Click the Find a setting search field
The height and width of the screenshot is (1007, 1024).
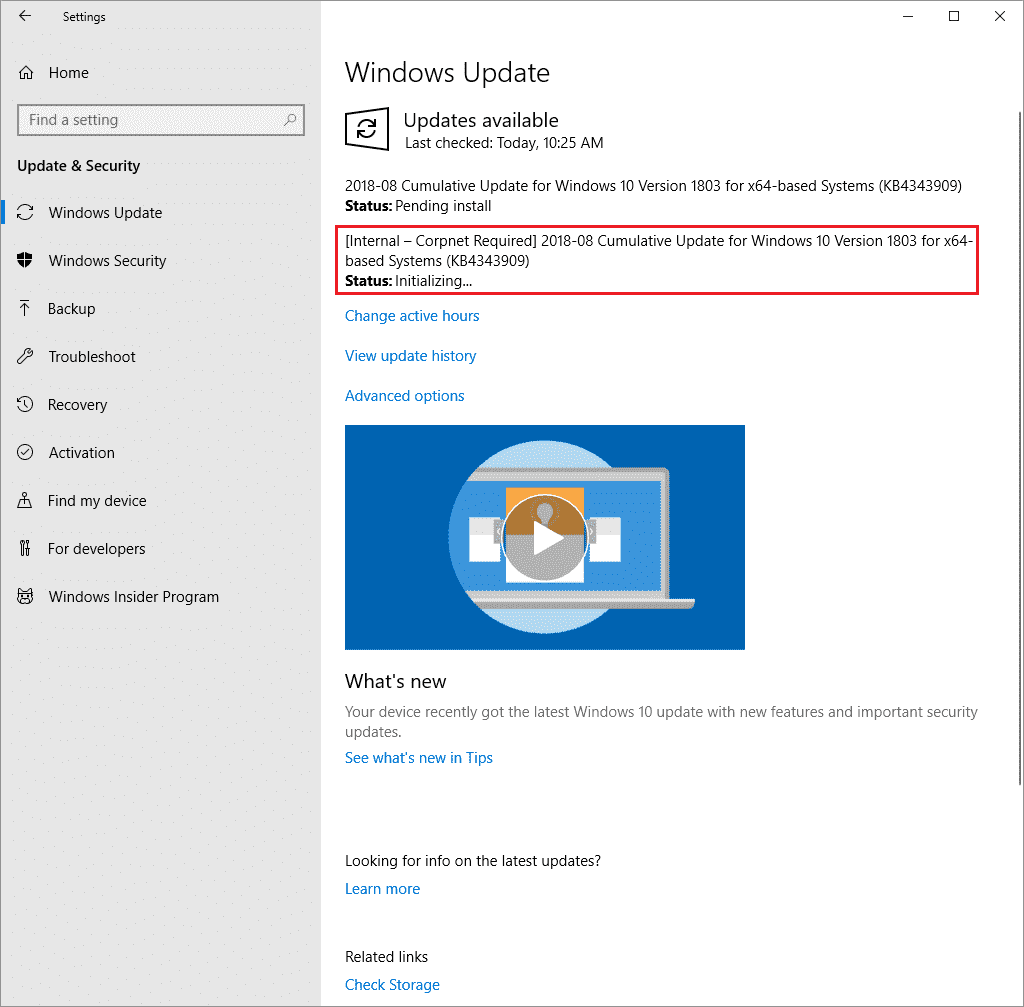(161, 120)
